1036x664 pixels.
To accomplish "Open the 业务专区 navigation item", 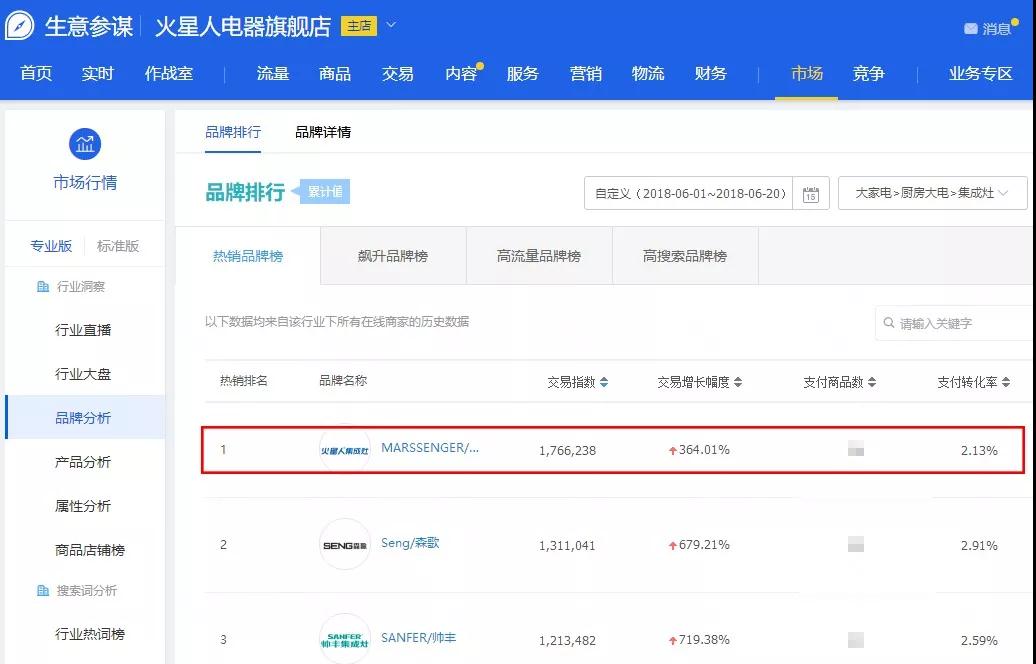I will 981,73.
